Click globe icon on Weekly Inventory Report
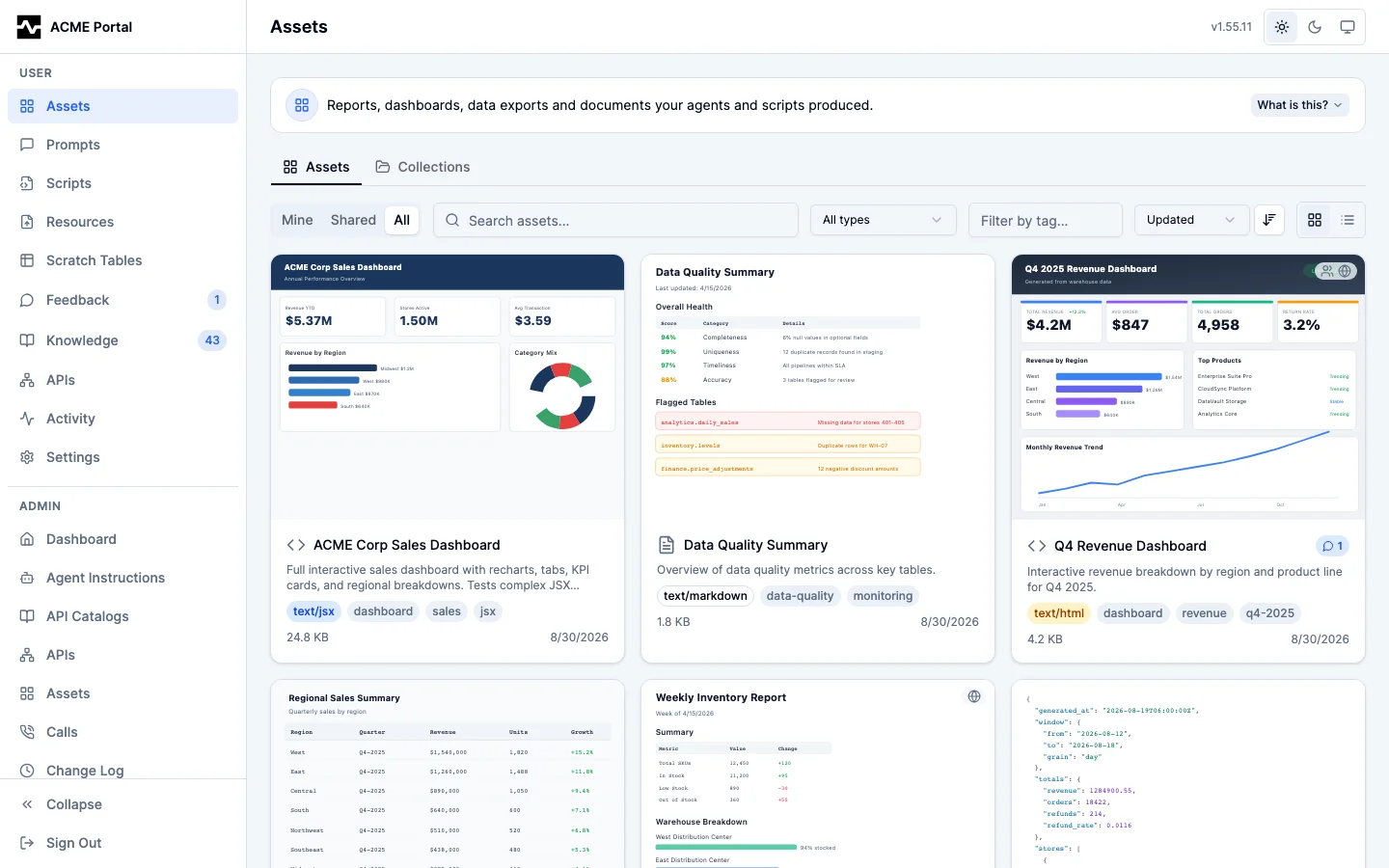1389x868 pixels. [974, 696]
